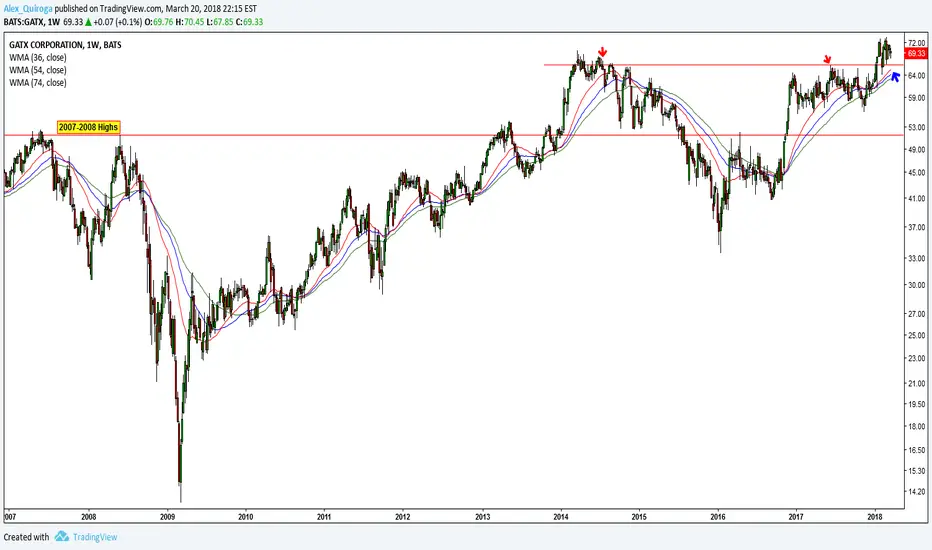Click the '37.00' price axis label

(x=917, y=227)
